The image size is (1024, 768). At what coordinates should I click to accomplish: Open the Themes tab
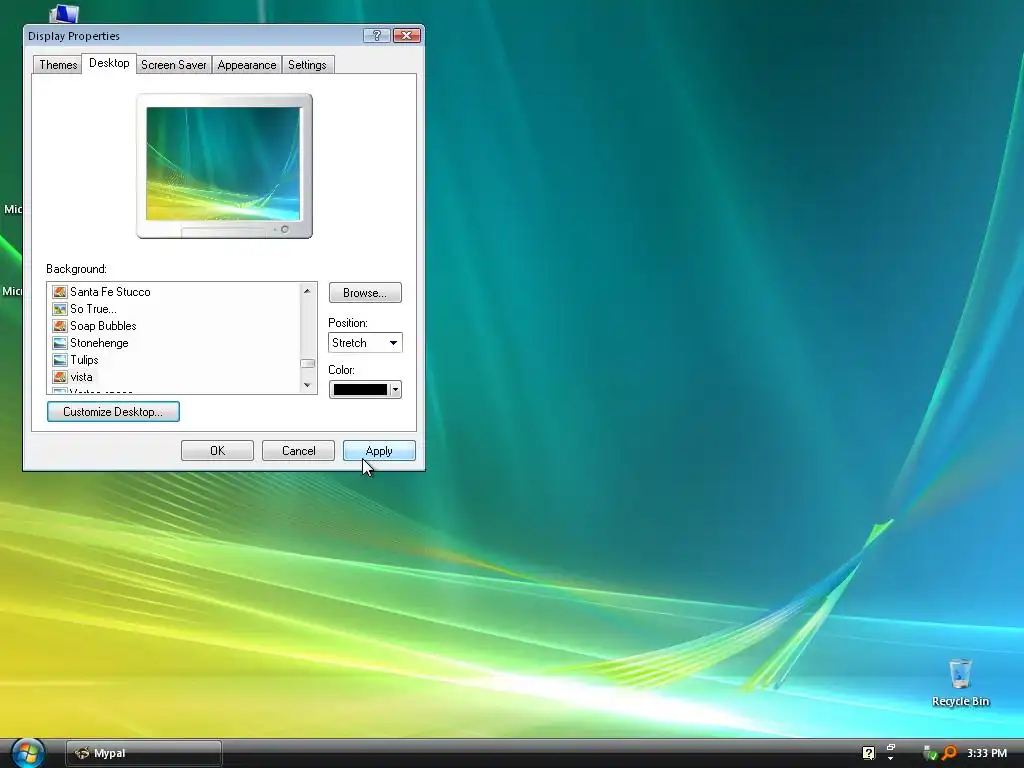pyautogui.click(x=57, y=65)
